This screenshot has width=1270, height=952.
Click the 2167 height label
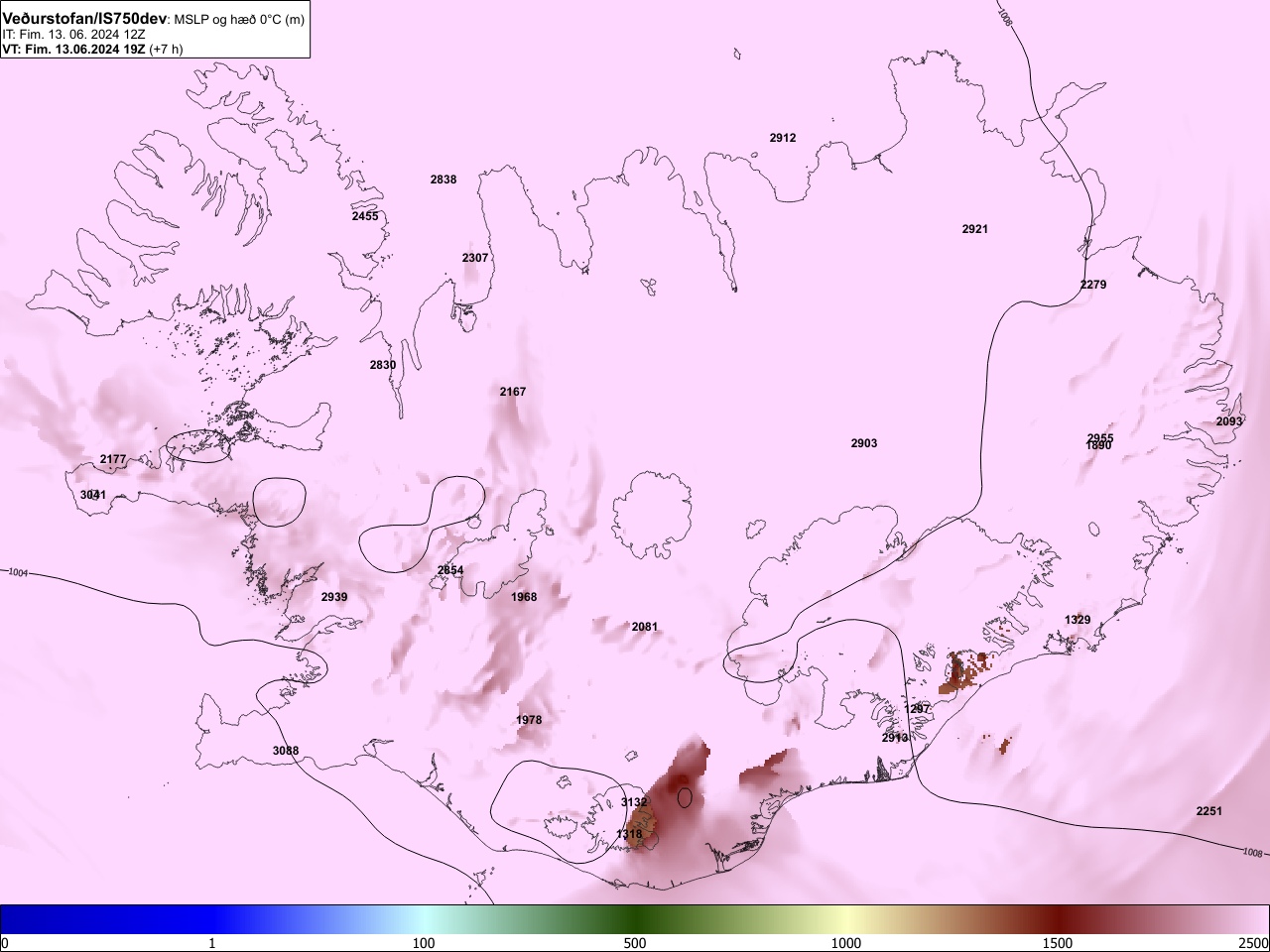[x=513, y=392]
